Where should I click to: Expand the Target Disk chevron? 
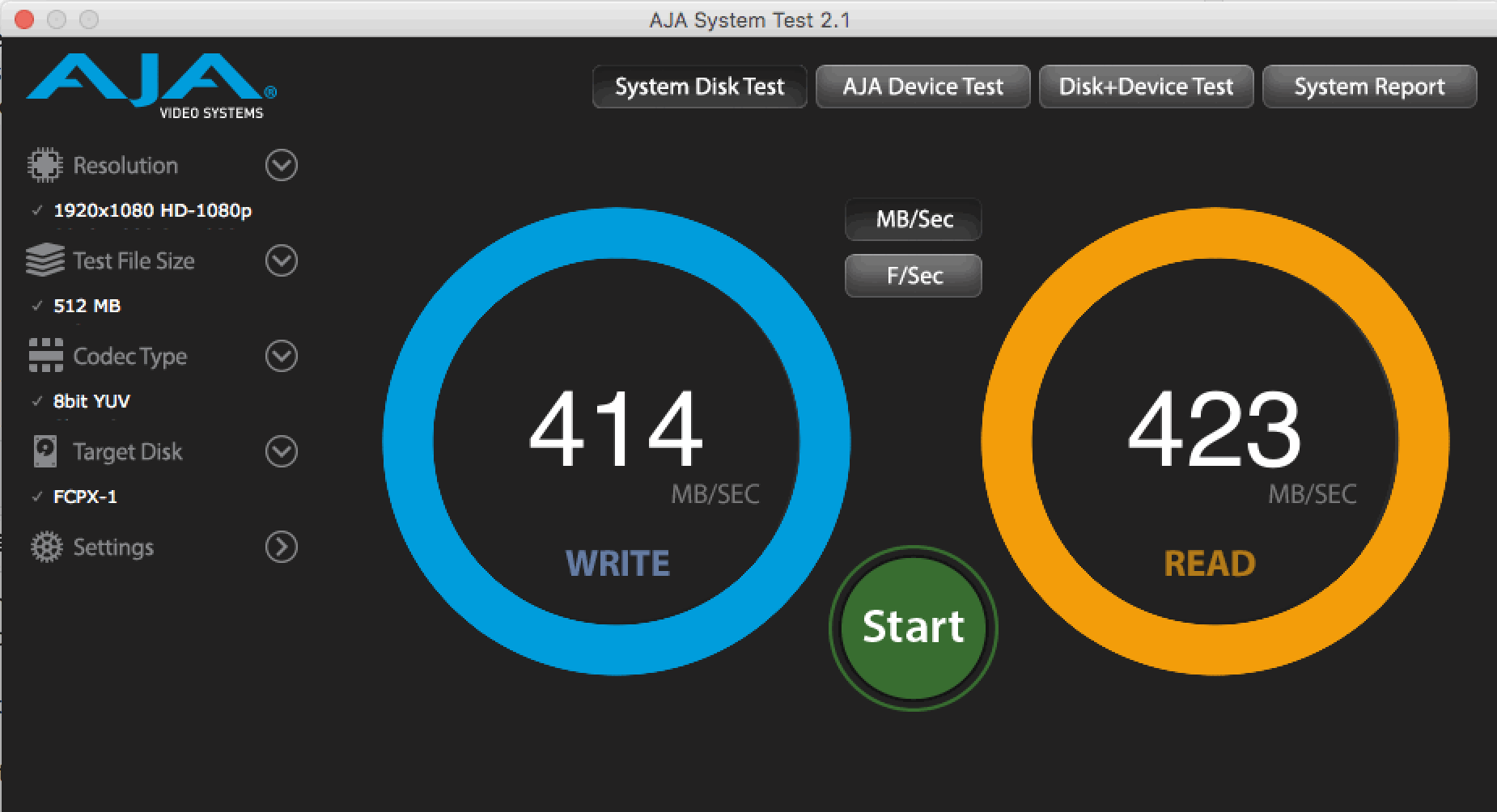282,451
